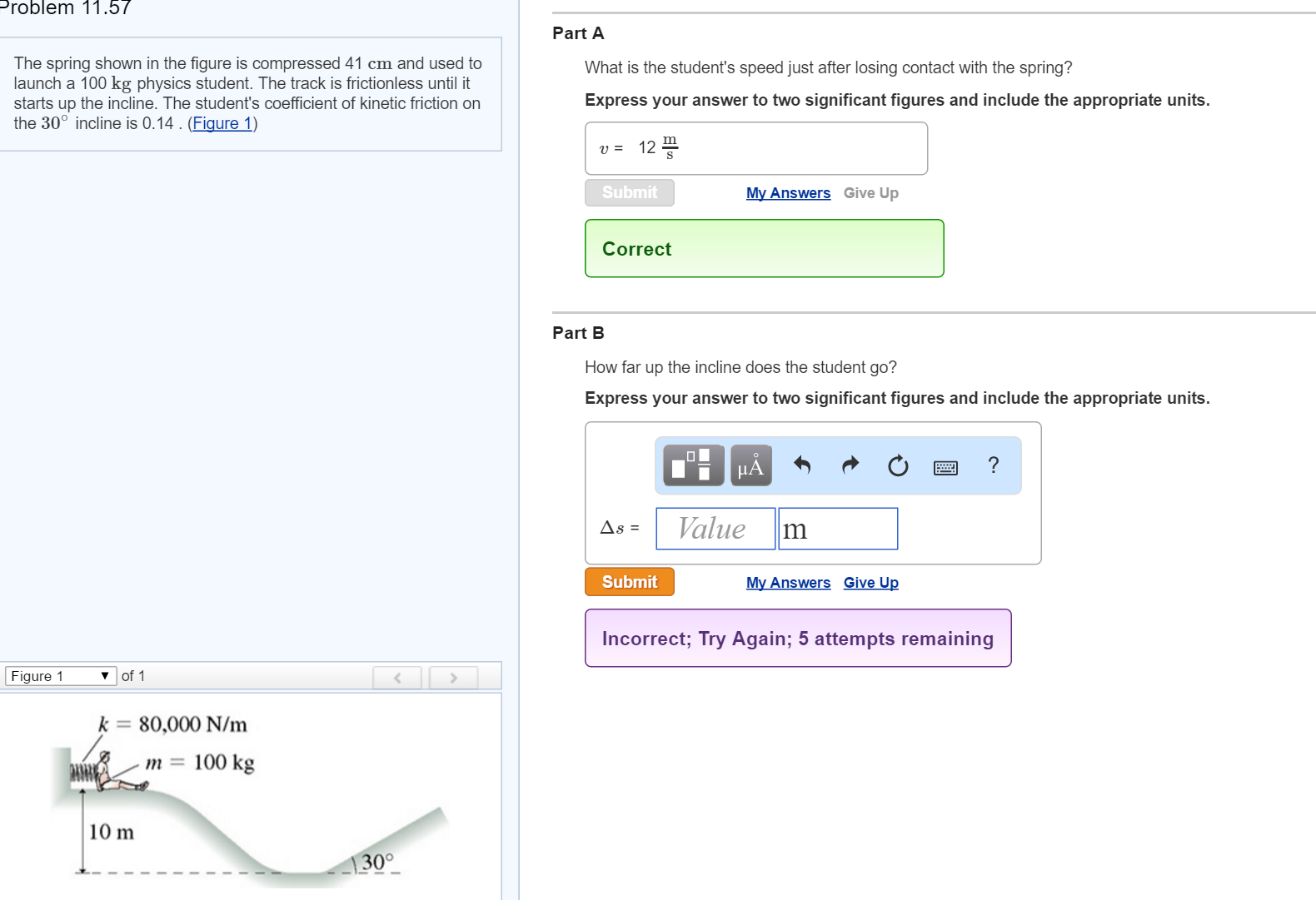Click the question mark help icon
Screen dimensions: 1316x900
(993, 465)
